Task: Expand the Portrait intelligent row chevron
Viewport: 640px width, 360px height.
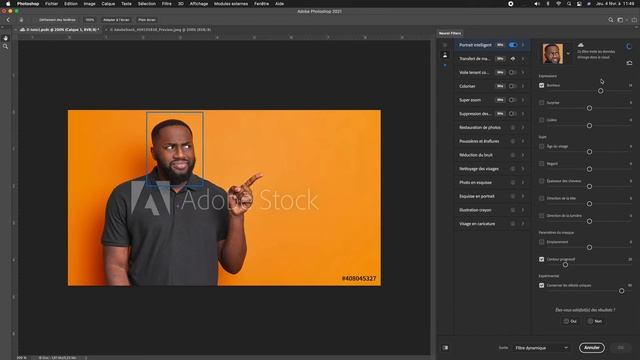Action: coord(523,45)
